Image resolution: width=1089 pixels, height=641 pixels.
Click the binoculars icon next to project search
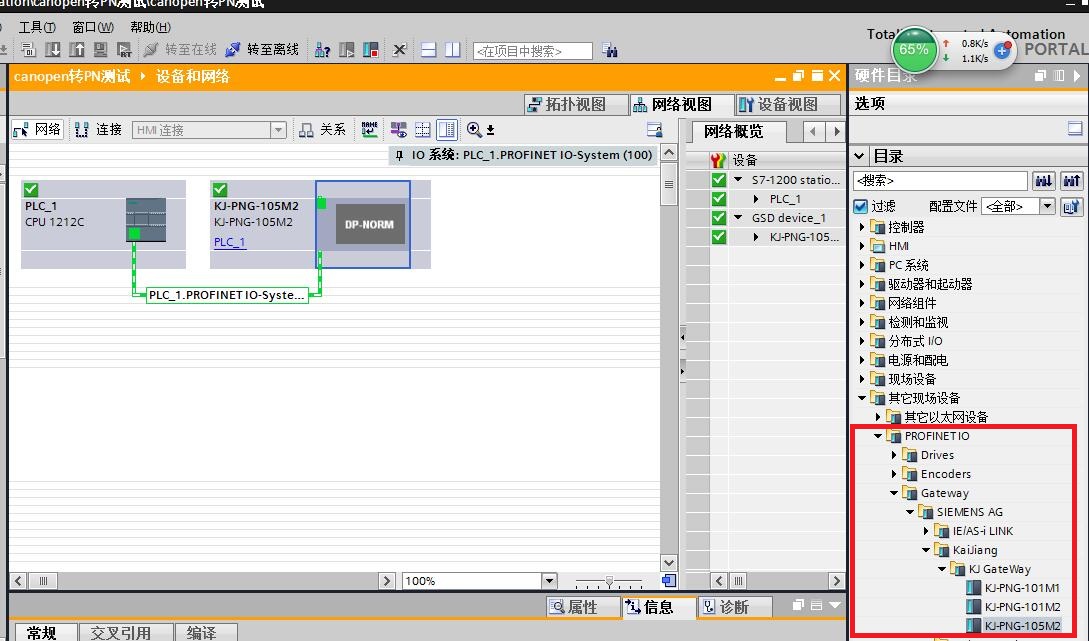pyautogui.click(x=610, y=51)
